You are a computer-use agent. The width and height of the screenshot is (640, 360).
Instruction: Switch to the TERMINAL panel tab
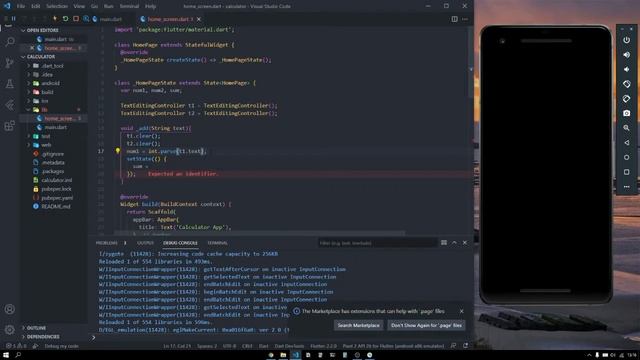tap(217, 243)
